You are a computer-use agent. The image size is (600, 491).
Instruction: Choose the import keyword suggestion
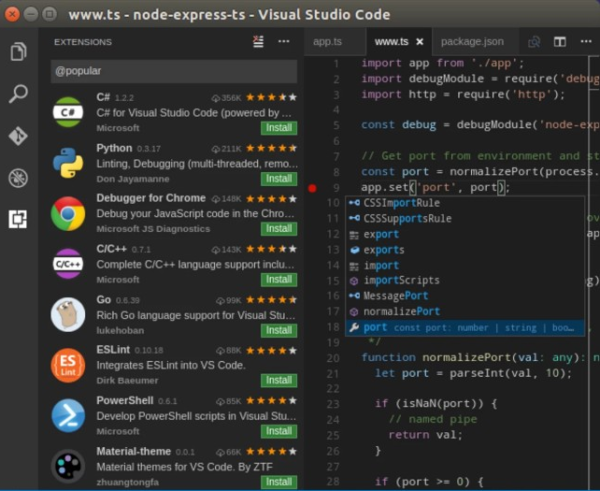[x=465, y=265]
